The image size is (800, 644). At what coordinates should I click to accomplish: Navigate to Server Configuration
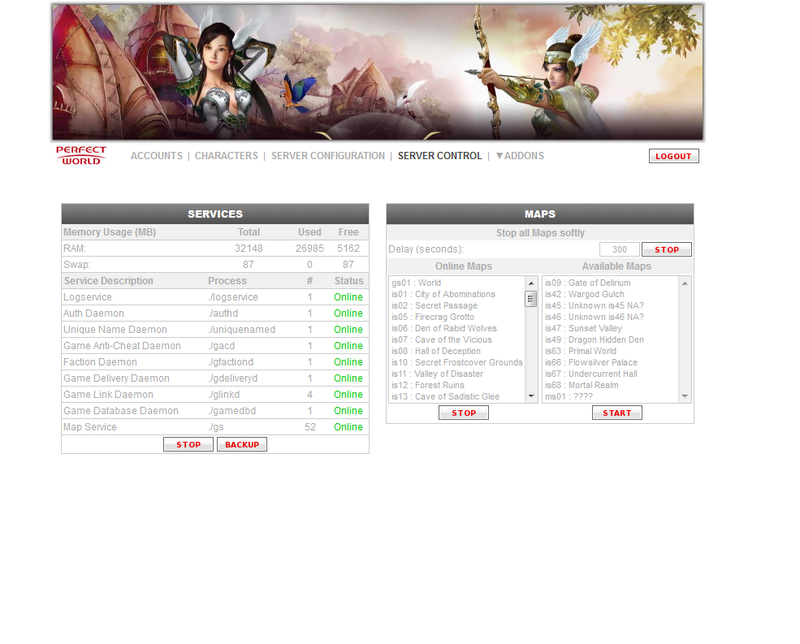(x=327, y=156)
